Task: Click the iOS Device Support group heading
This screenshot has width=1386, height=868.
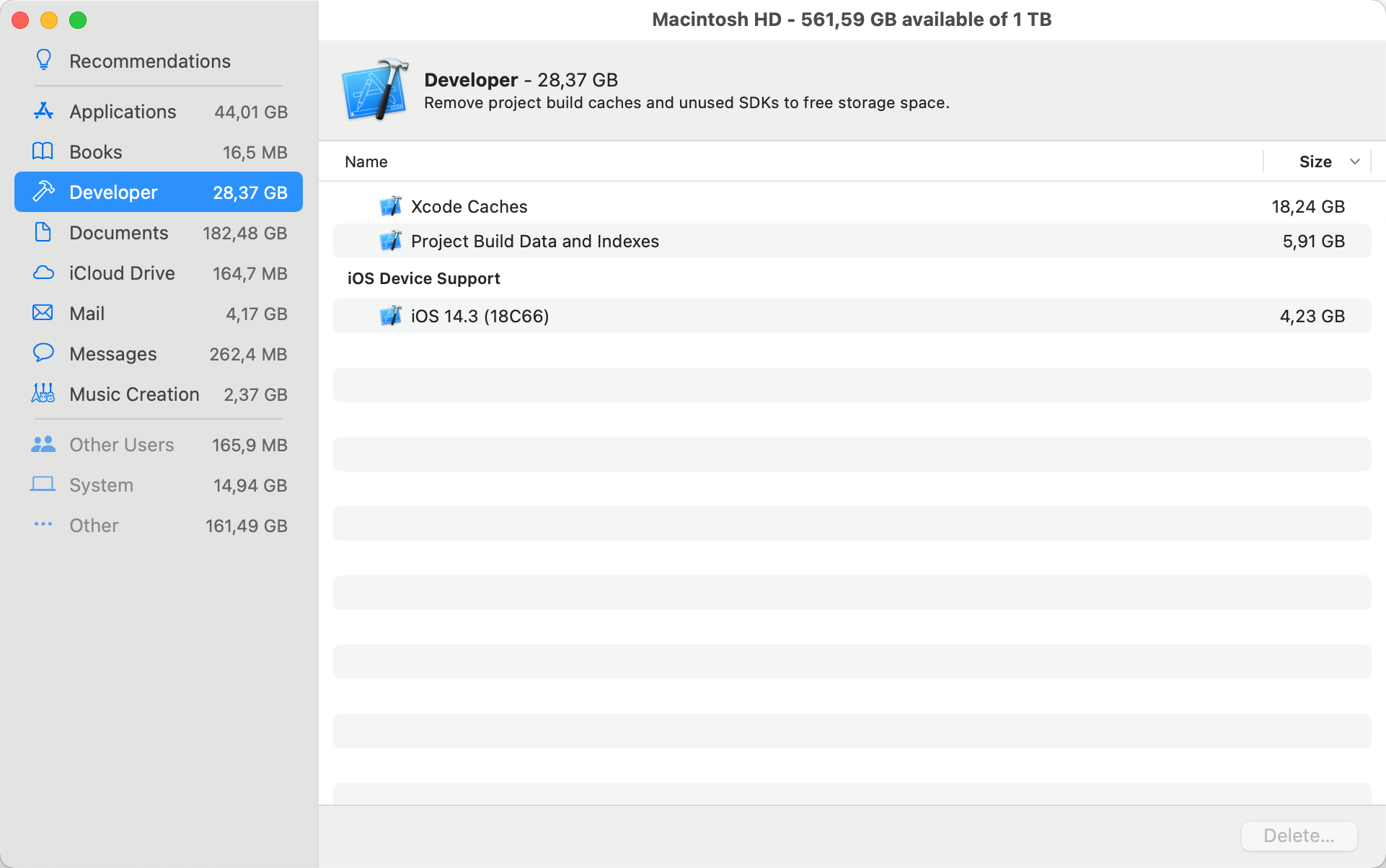Action: [x=424, y=278]
